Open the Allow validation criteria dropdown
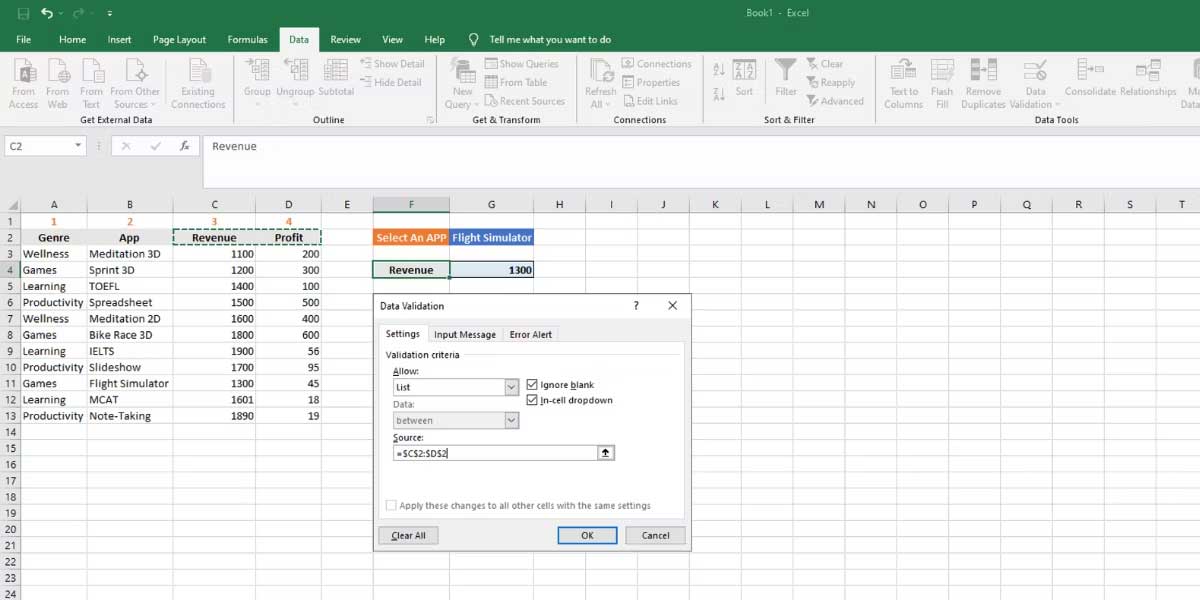 coord(510,387)
